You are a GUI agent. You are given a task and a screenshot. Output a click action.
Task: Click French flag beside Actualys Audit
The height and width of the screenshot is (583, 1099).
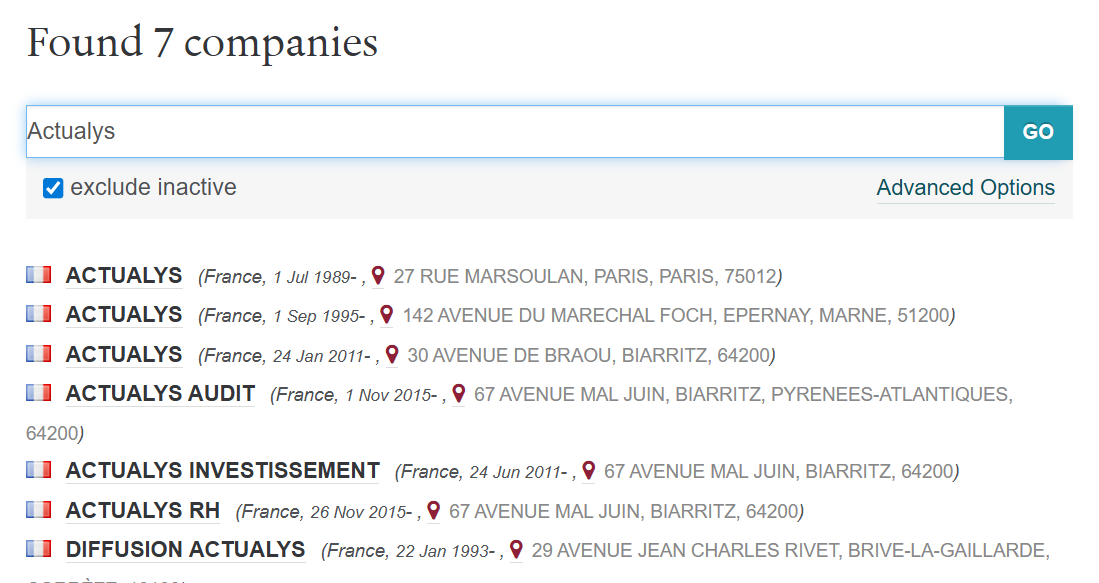[38, 392]
